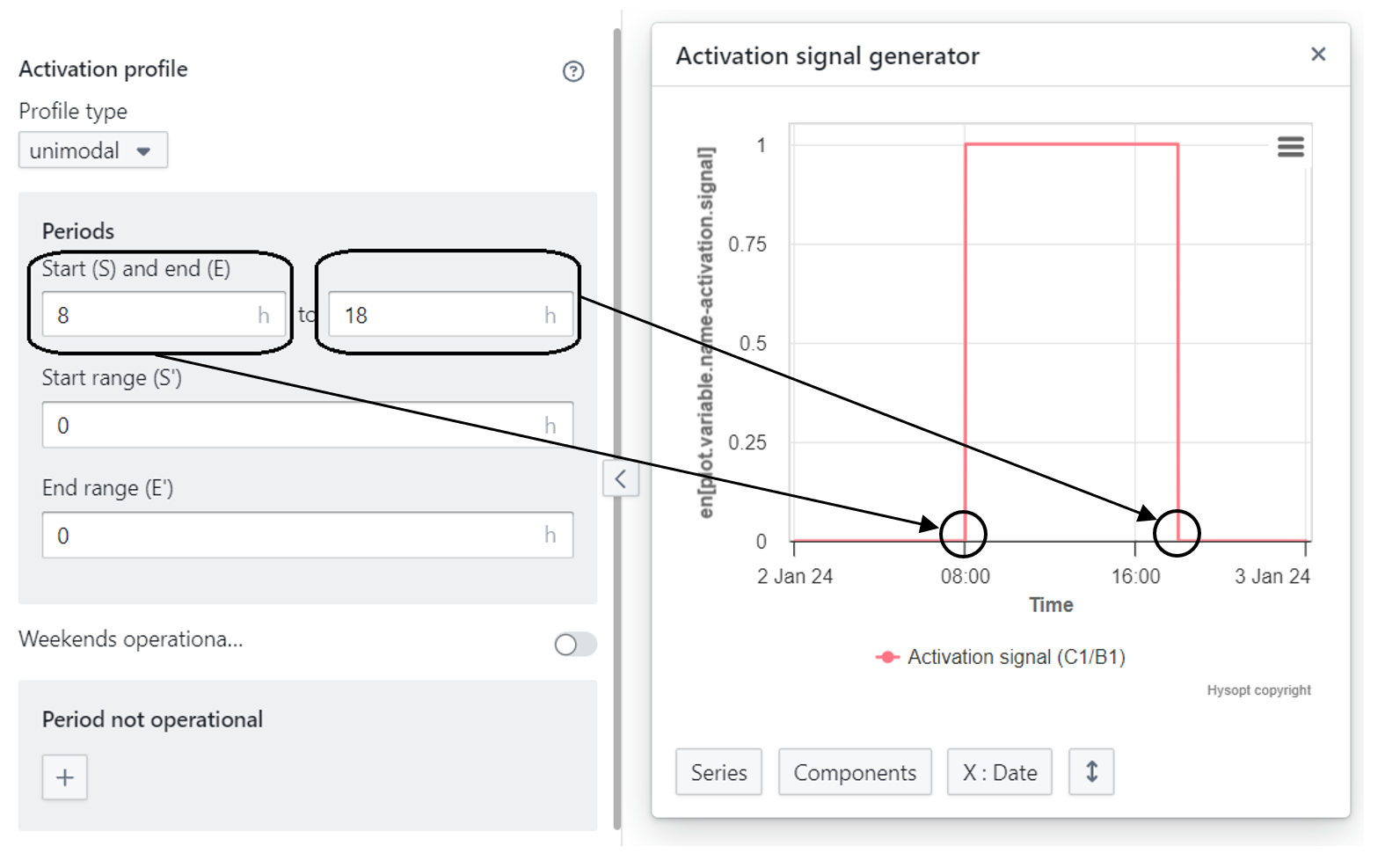Click the Activation signal (C1/B1) legend label

tap(1016, 657)
